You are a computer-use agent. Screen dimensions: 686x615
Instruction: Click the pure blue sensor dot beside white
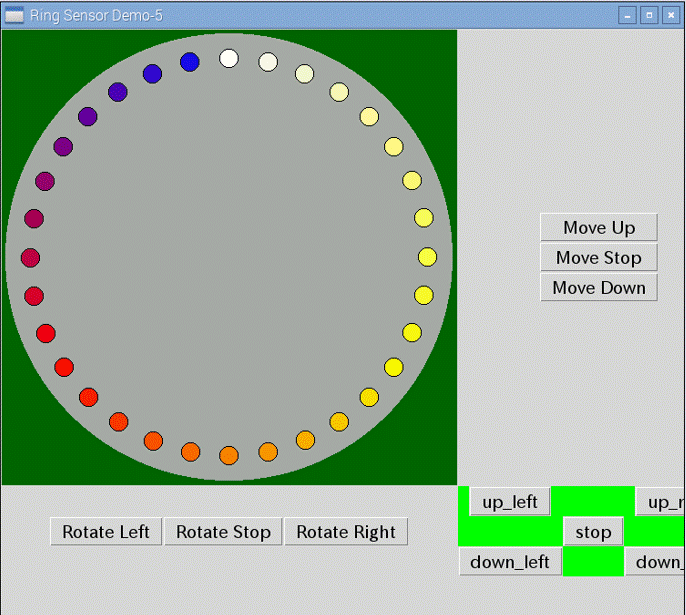click(190, 62)
